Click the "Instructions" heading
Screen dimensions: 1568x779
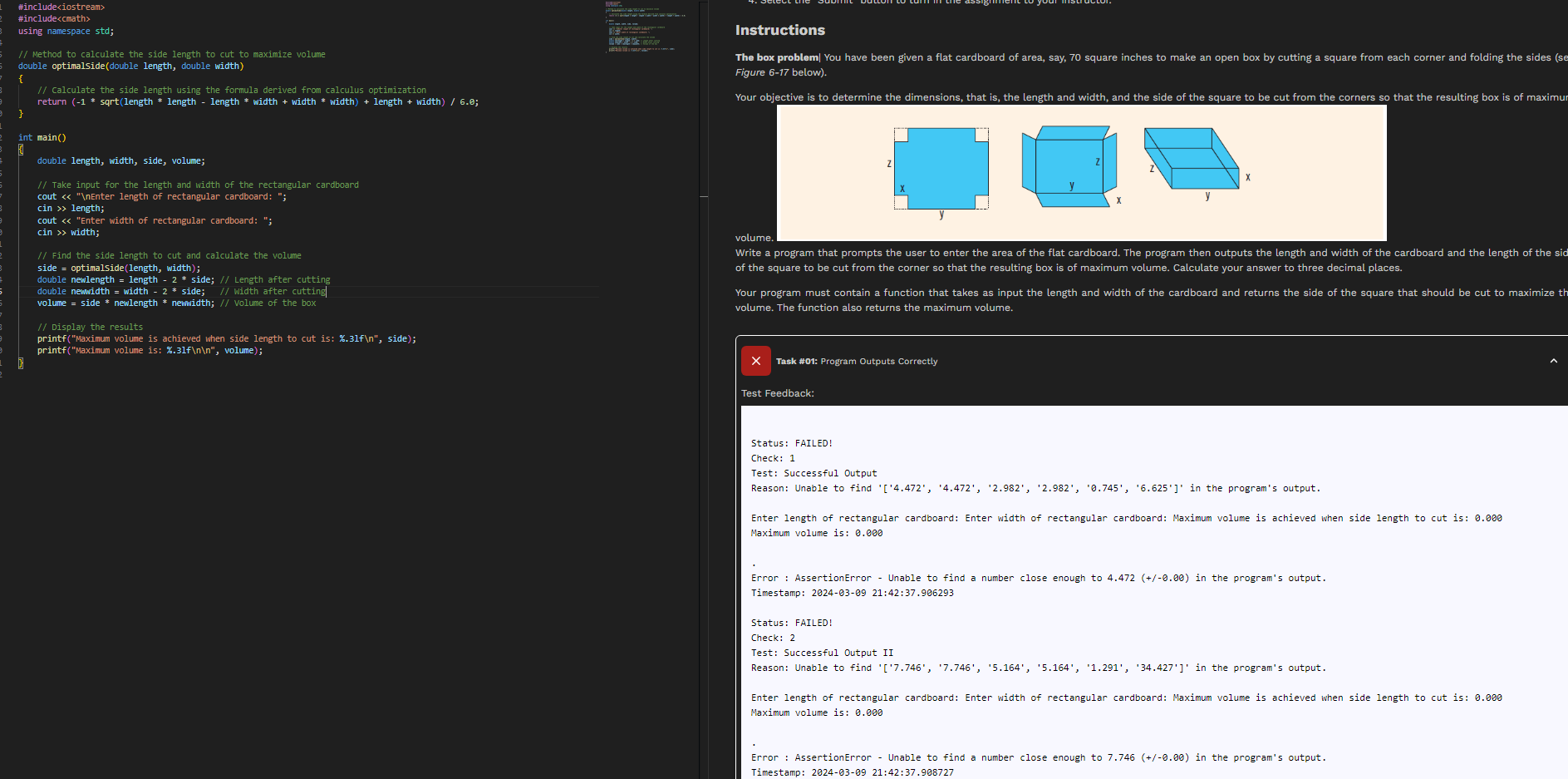click(x=779, y=30)
